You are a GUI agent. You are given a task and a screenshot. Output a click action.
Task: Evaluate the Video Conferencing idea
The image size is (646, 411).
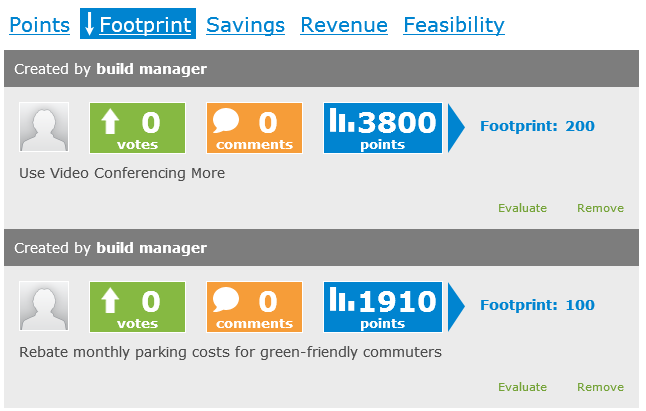pyautogui.click(x=522, y=208)
